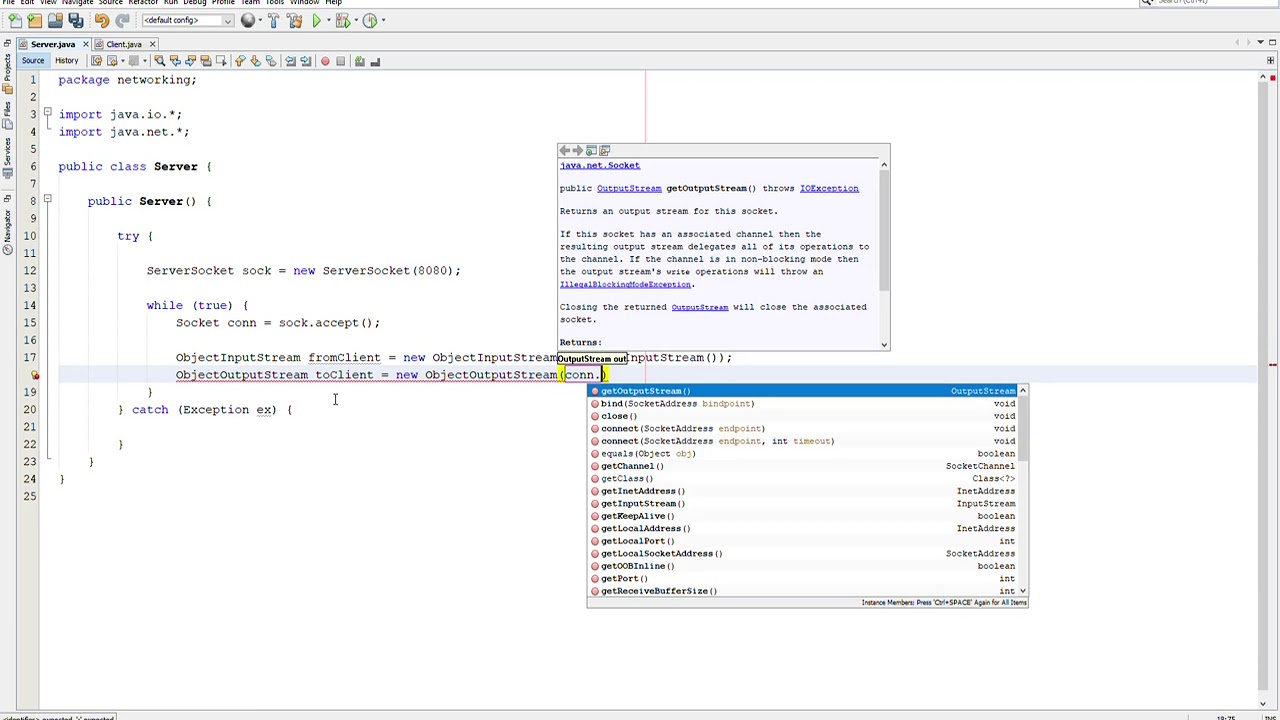Click the Find Next Occurrence icon
This screenshot has height=720, width=1280.
click(x=189, y=61)
